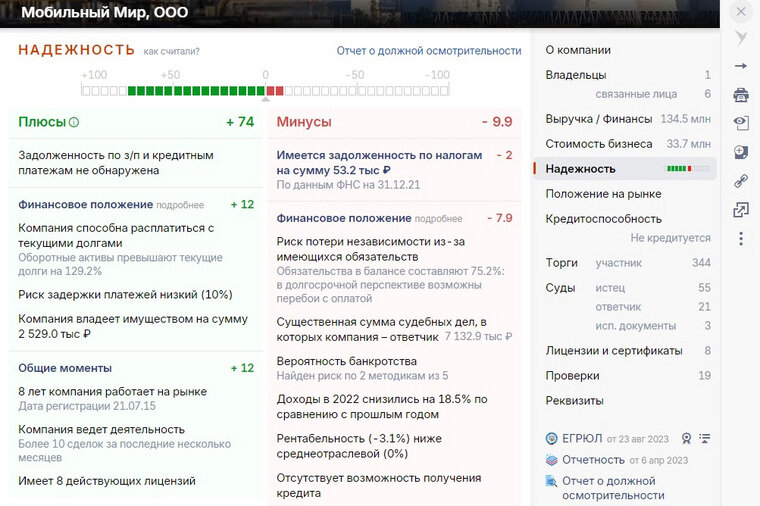Click 'Риск задержки платежей низкий (10%)' row

(125, 295)
